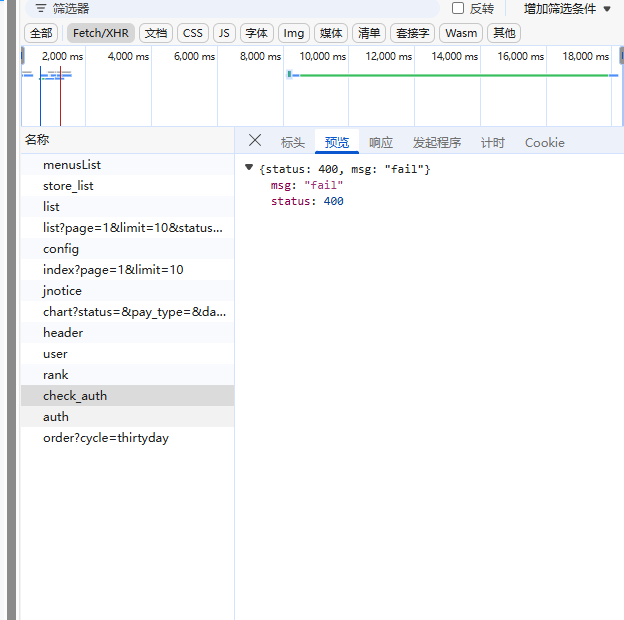Open the 响应 response tab
Screen dimensions: 624x620
pyautogui.click(x=381, y=143)
